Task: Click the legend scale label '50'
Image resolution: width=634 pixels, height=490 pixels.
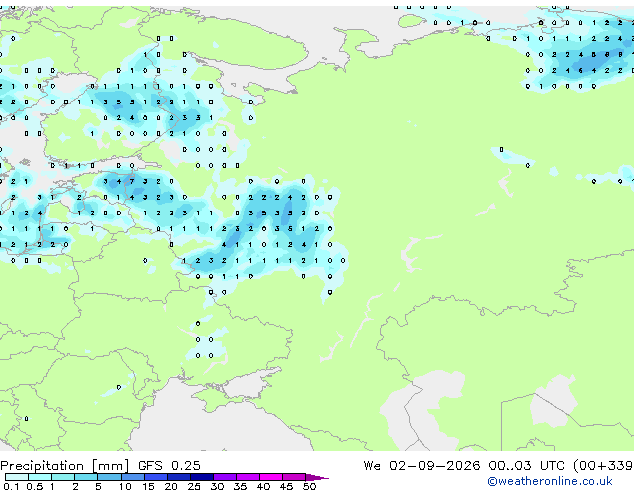Action: point(309,486)
